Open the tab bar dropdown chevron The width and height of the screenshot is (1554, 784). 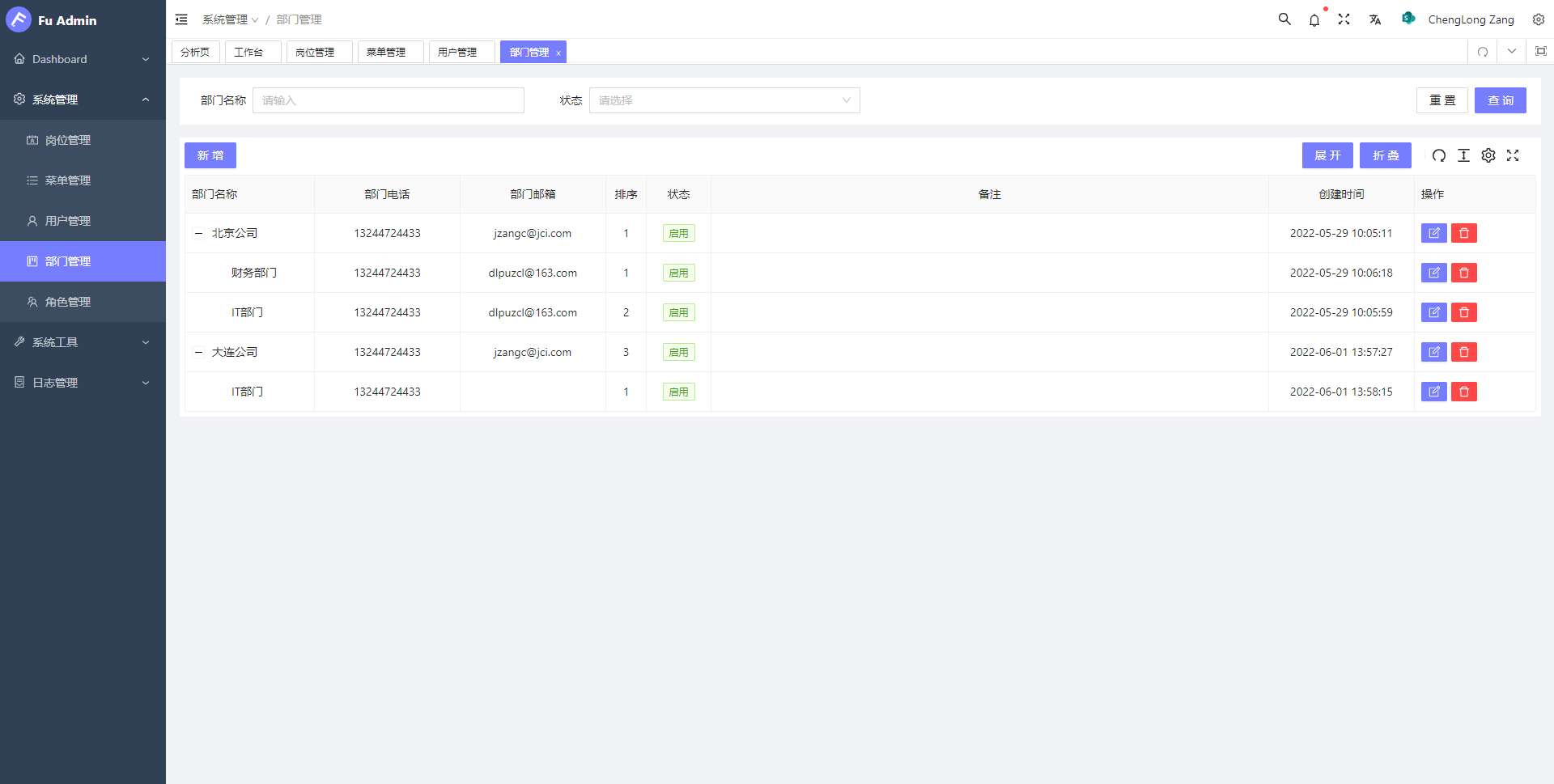pos(1512,52)
